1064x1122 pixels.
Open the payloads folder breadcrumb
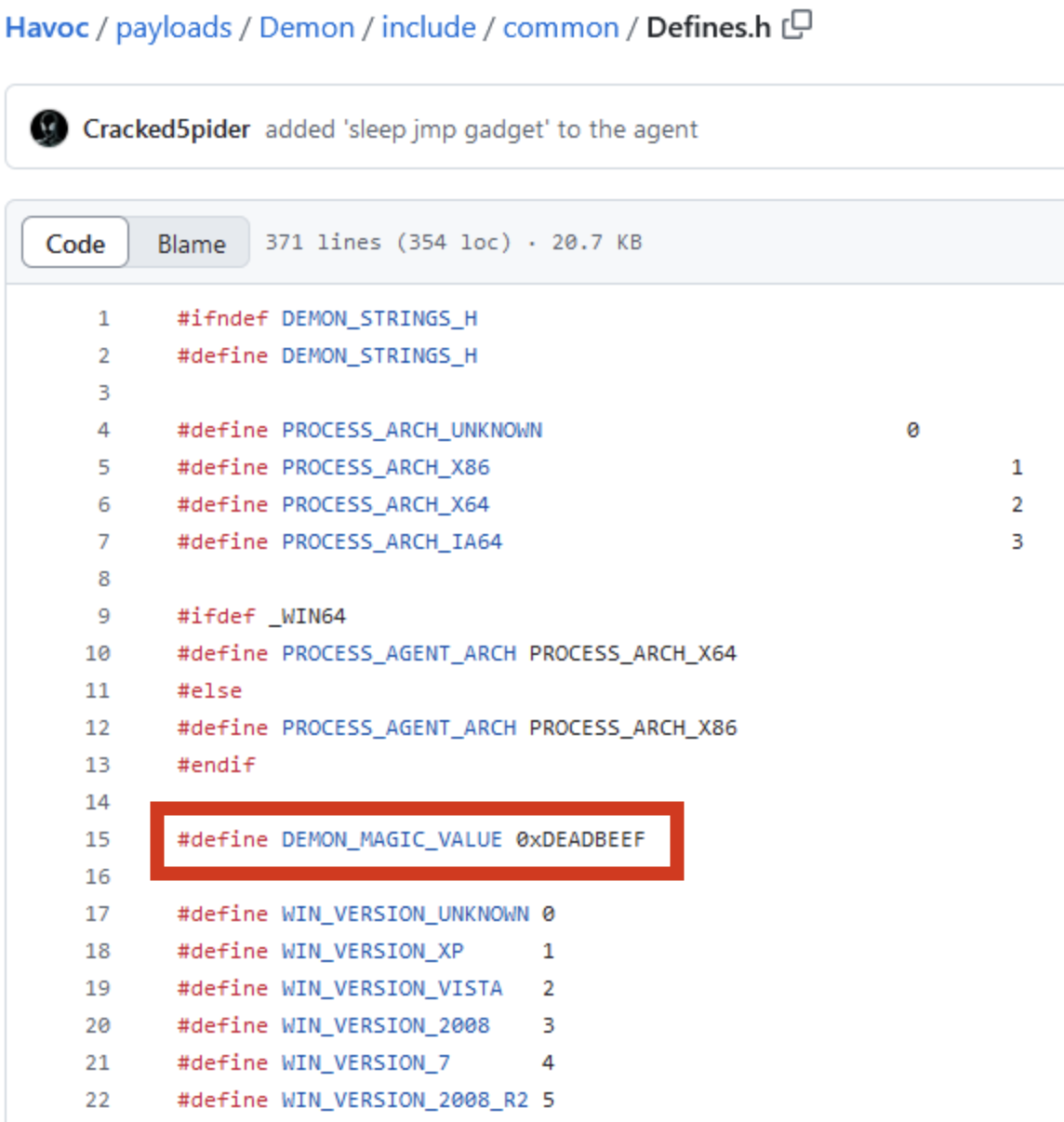coord(174,28)
